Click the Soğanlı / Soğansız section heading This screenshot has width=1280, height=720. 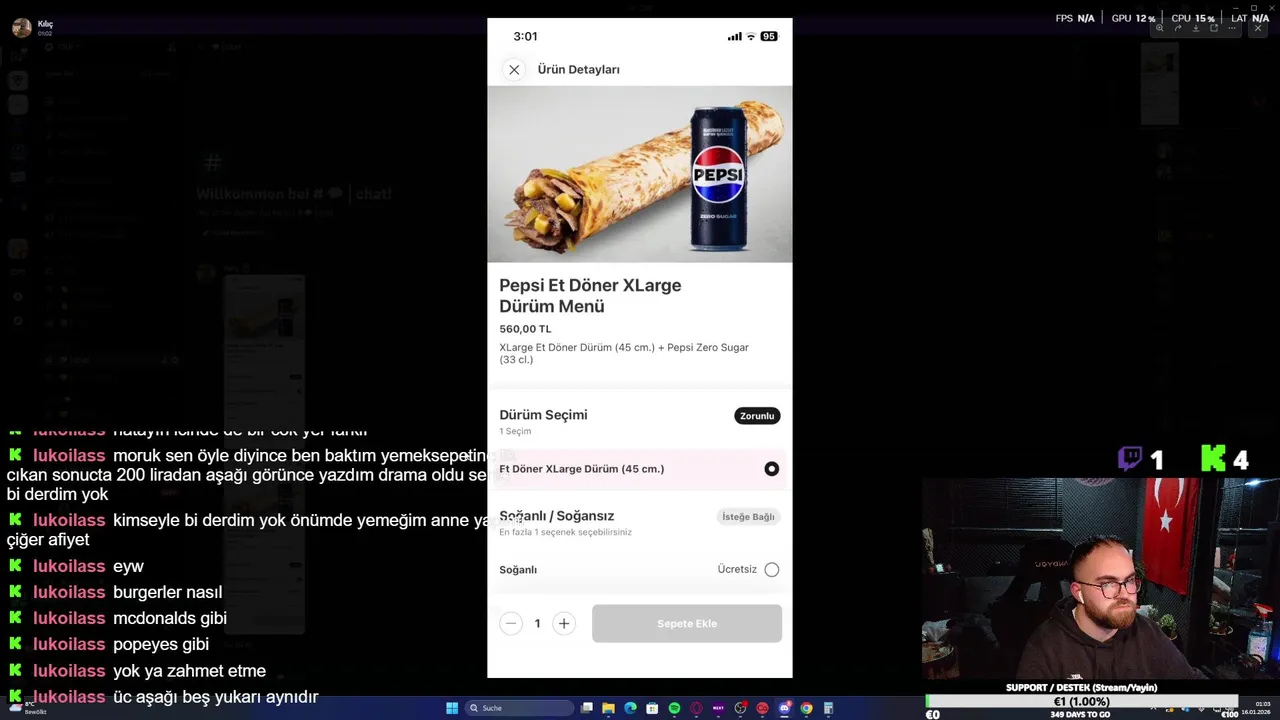(557, 516)
